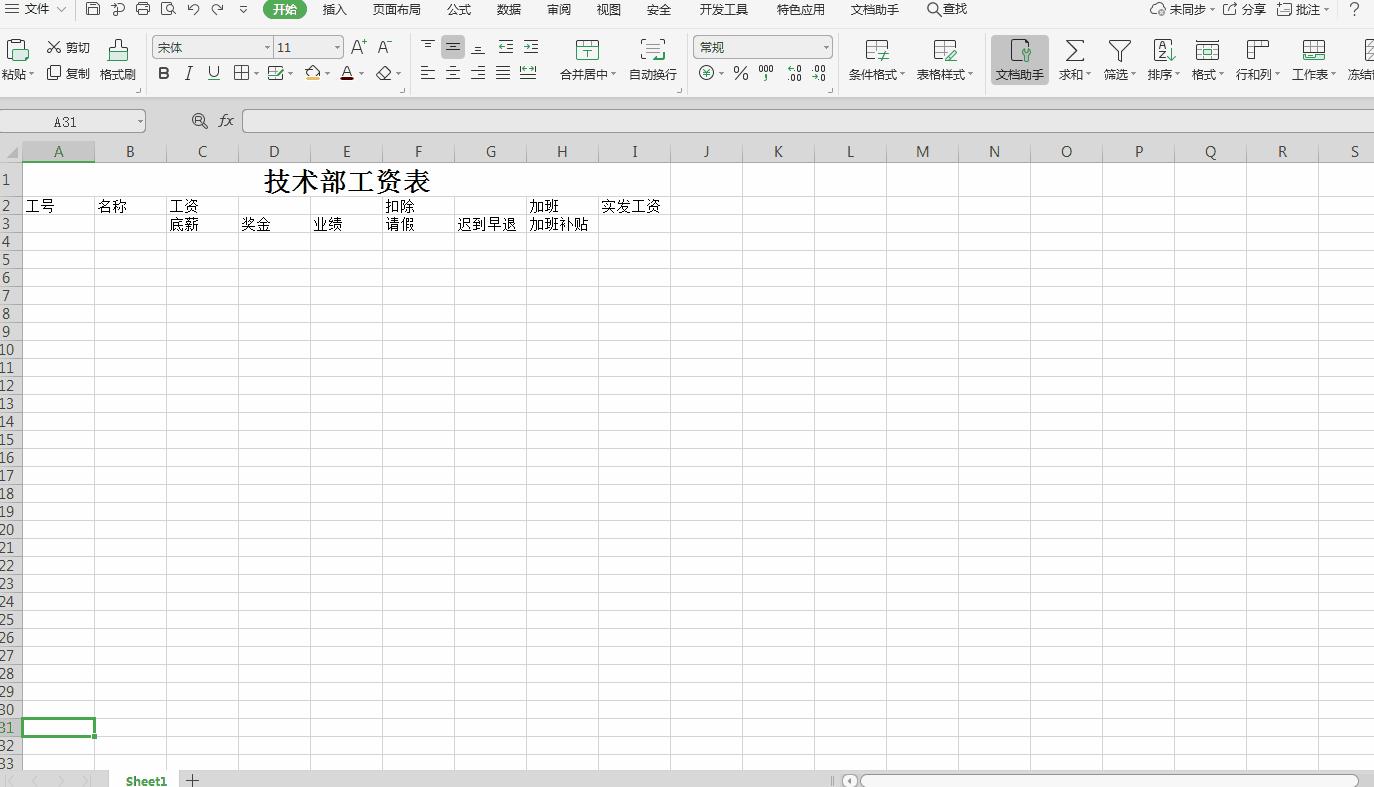Open the 条件格式 conditional formatting tool
The width and height of the screenshot is (1374, 787).
(876, 58)
